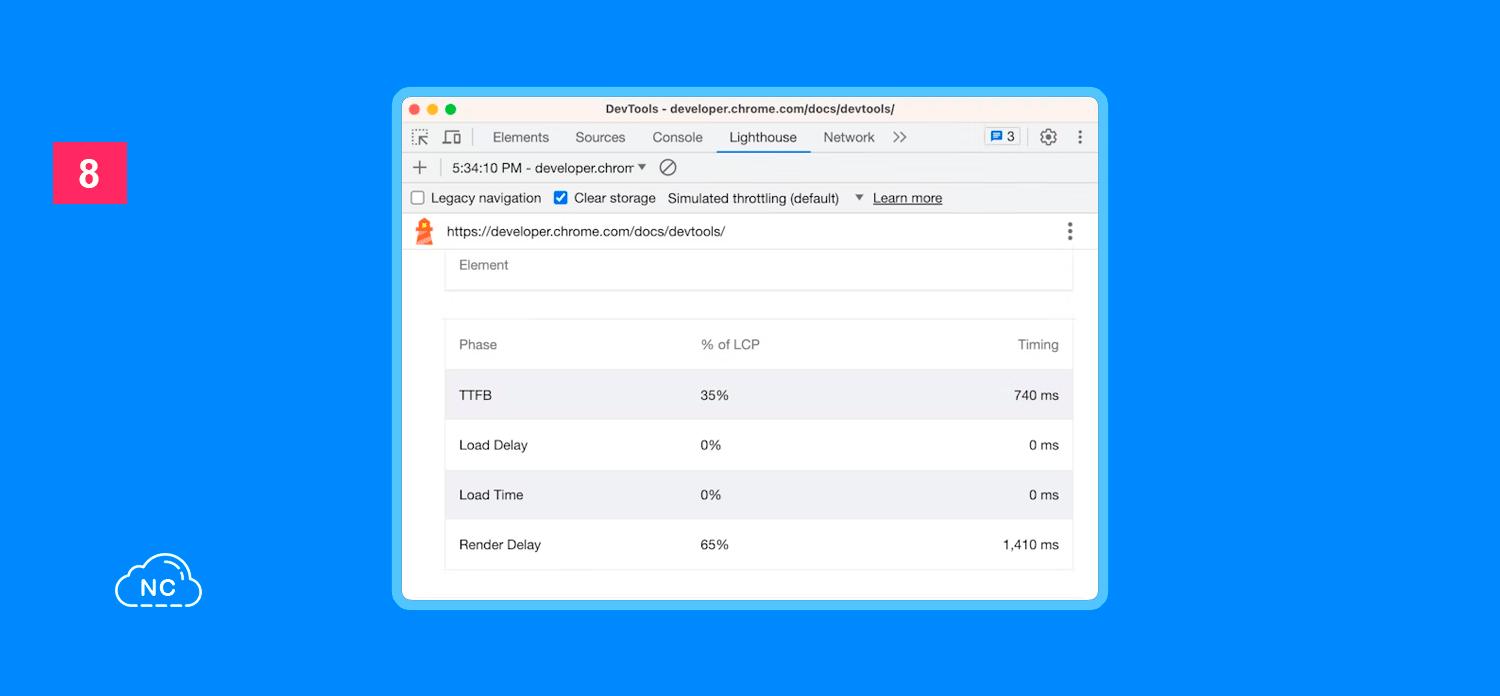
Task: Start a new Lighthouse report with the plus icon
Action: 420,167
